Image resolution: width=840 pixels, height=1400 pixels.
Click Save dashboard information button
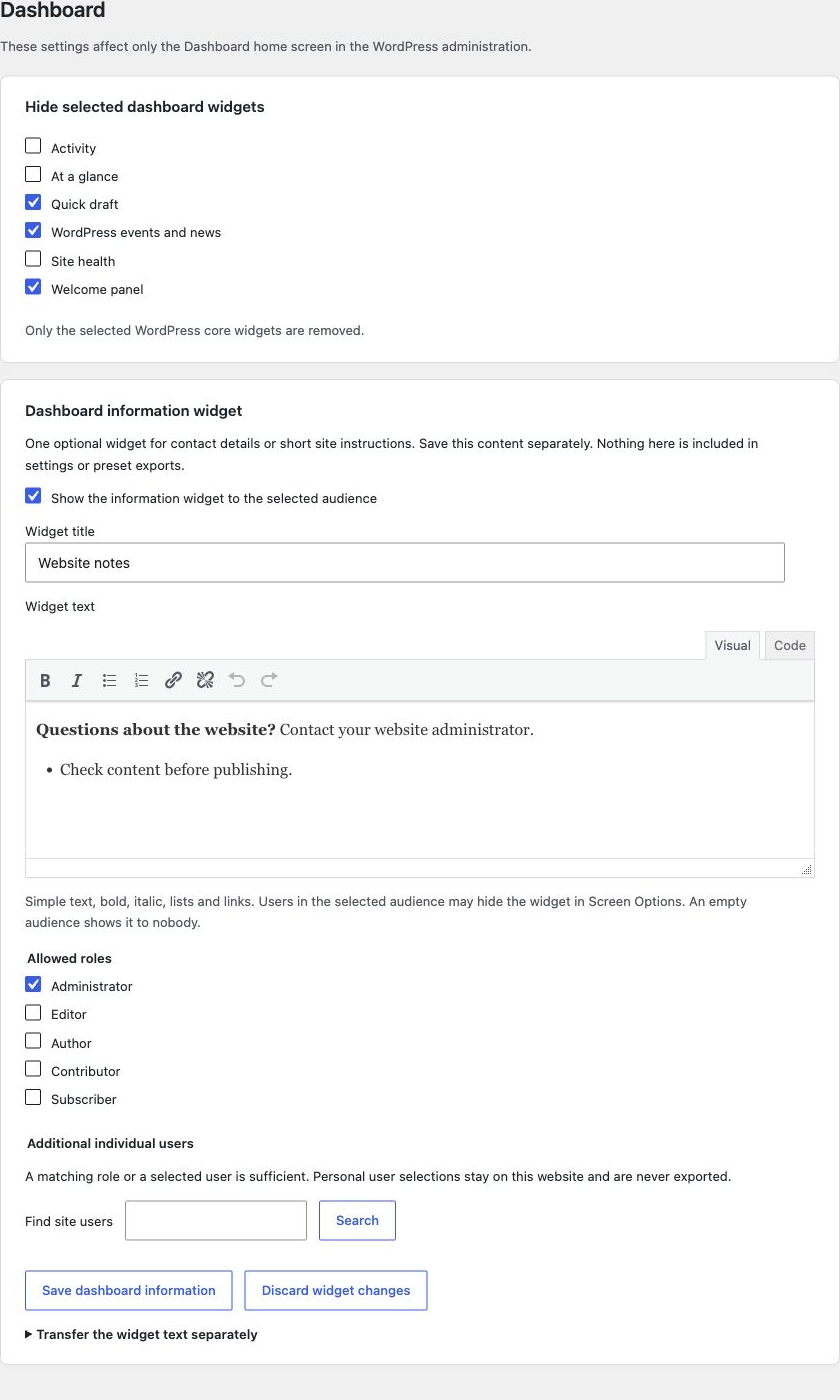128,1290
